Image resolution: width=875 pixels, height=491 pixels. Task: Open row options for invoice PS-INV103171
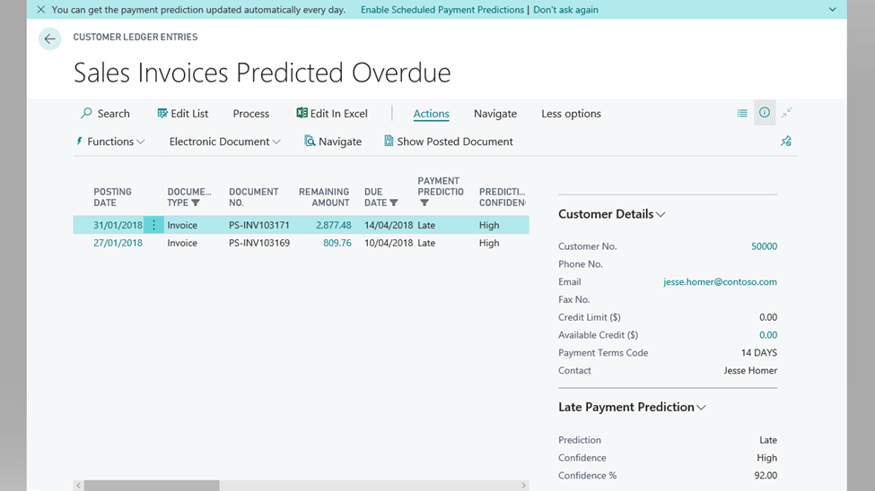(x=153, y=226)
